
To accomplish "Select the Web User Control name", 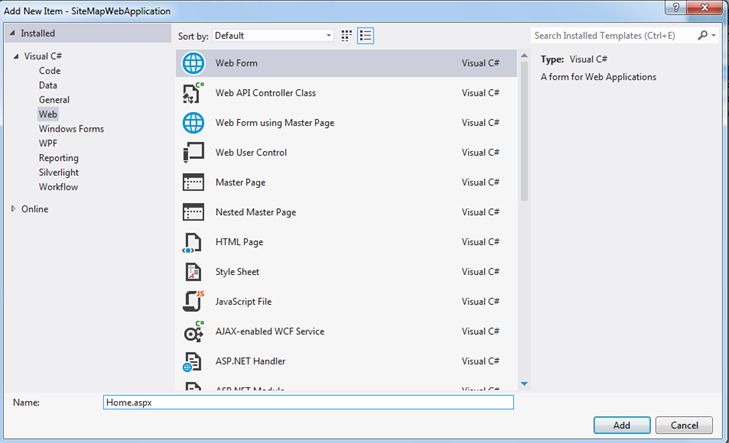I will point(251,152).
